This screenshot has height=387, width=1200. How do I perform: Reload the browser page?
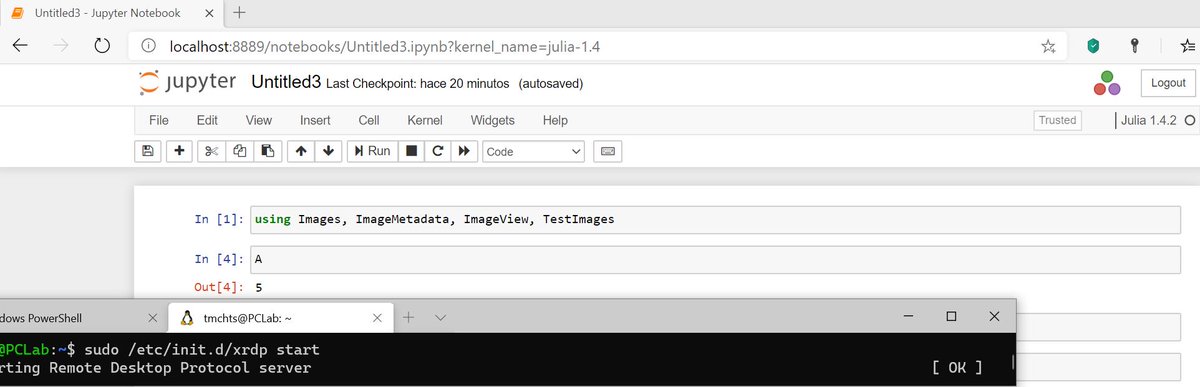101,46
